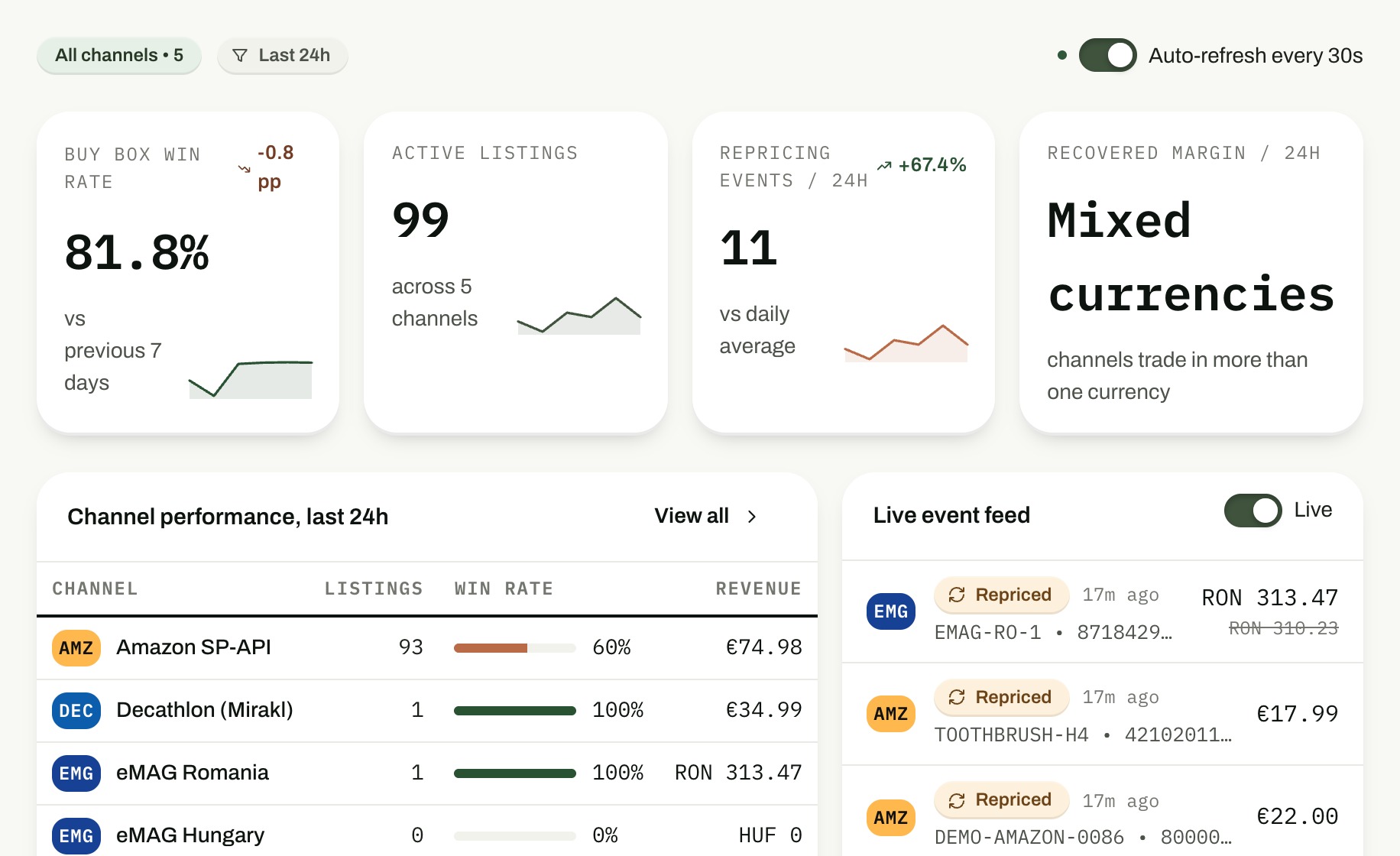Click the DEMO-AMAZON-0086 SKU text

pos(1029,838)
